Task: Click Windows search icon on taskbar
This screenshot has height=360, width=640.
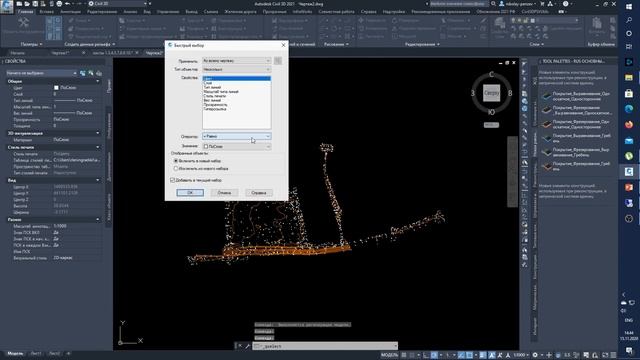Action: pyautogui.click(x=629, y=20)
